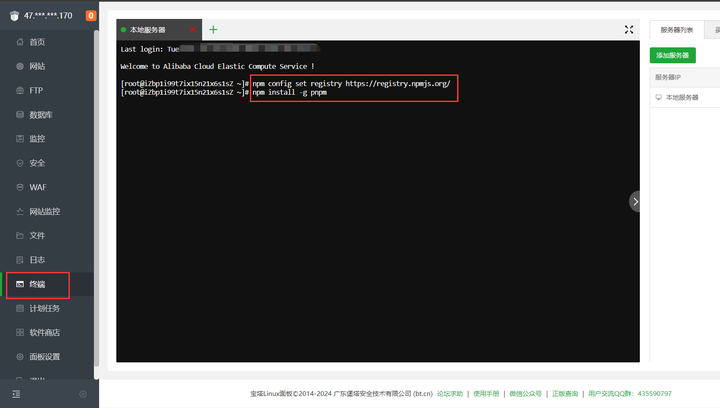Click 添加服务器 add server button
720x408 pixels.
click(x=672, y=55)
